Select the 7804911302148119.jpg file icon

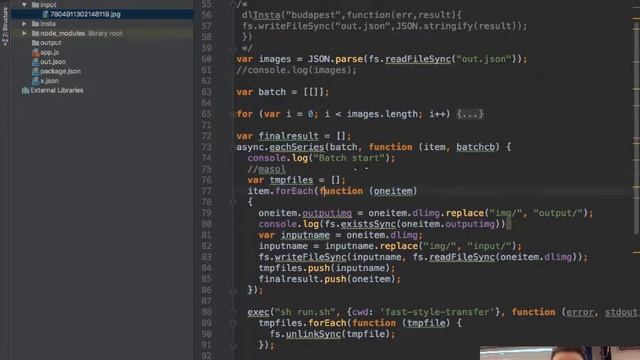(x=45, y=14)
